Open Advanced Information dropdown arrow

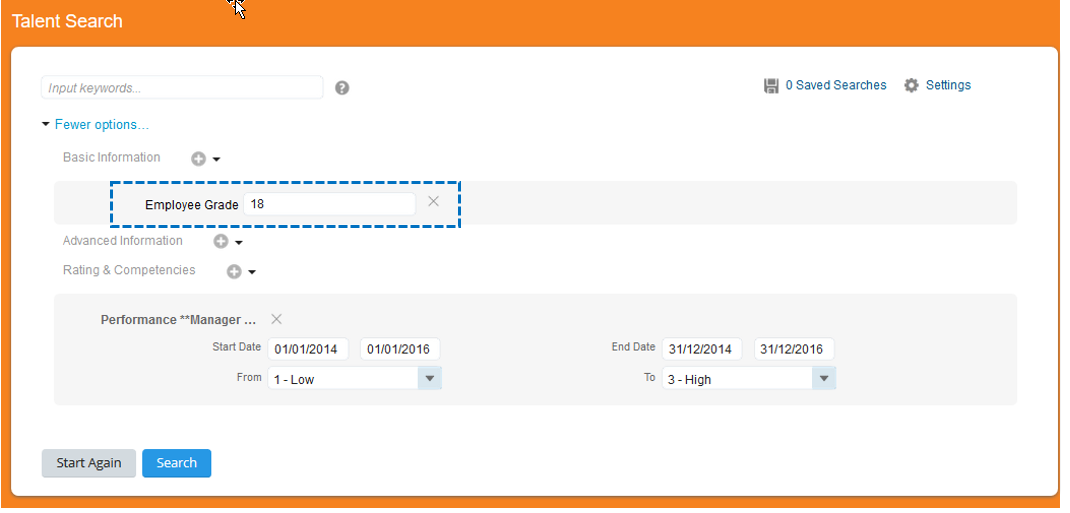[x=239, y=242]
